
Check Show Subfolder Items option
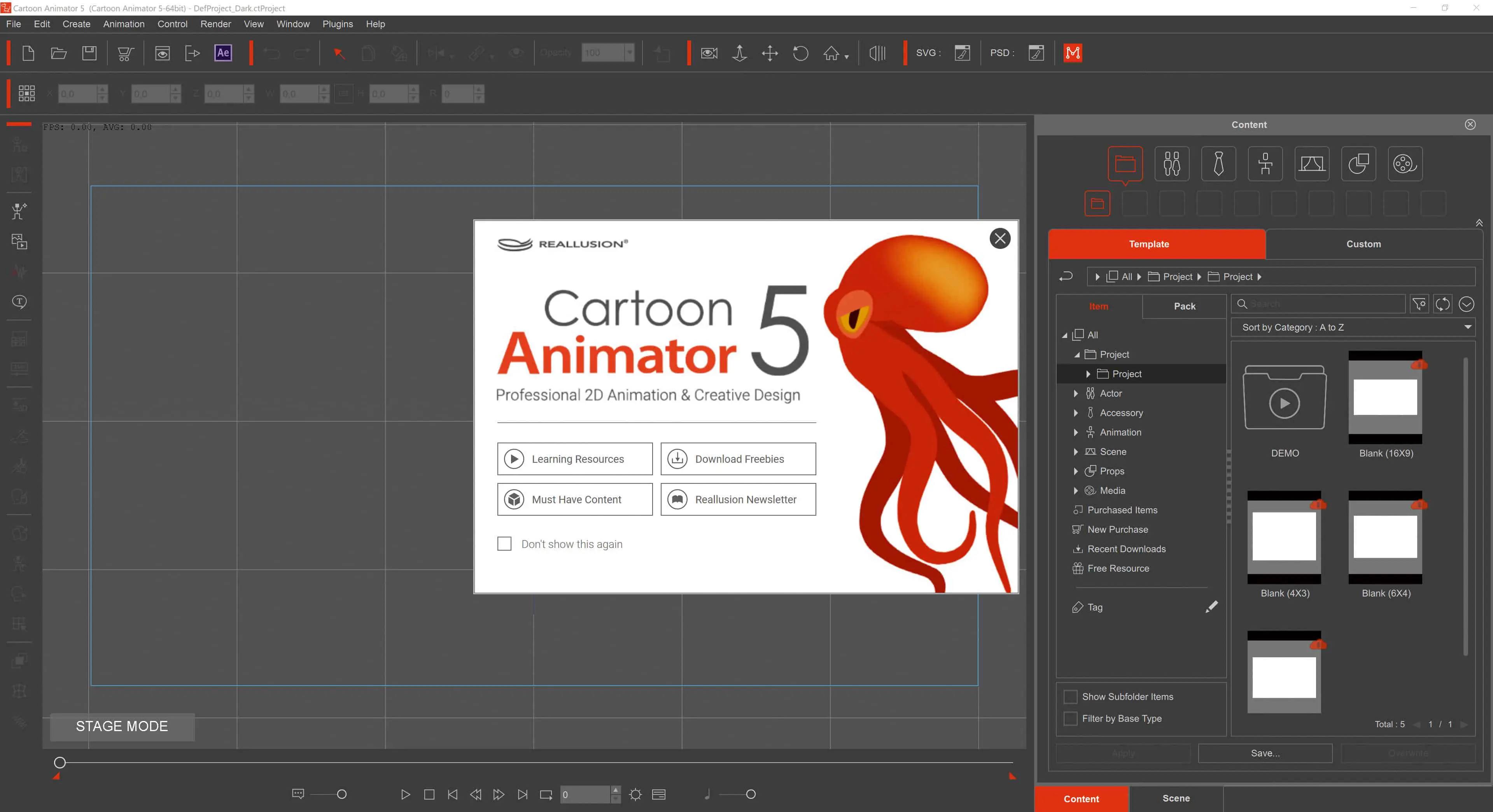click(x=1071, y=696)
